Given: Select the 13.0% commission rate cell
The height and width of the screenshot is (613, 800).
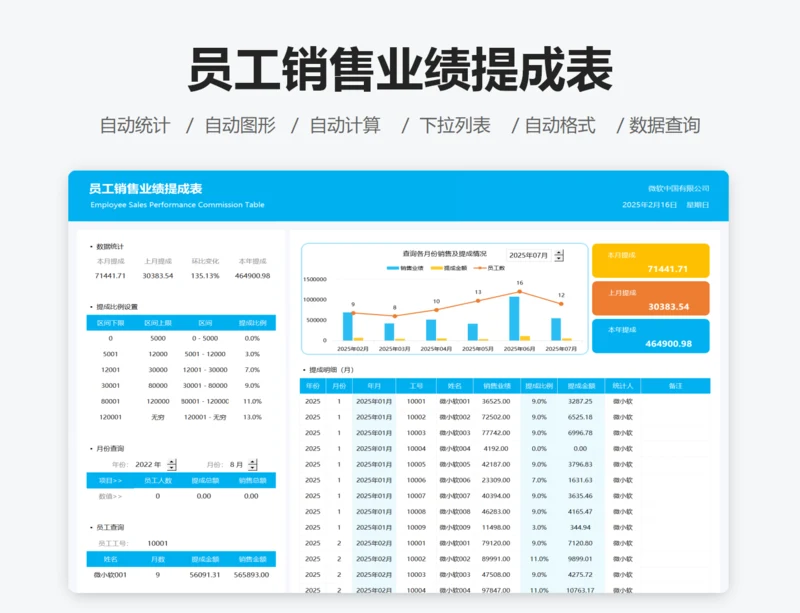Looking at the screenshot, I should pyautogui.click(x=252, y=418).
